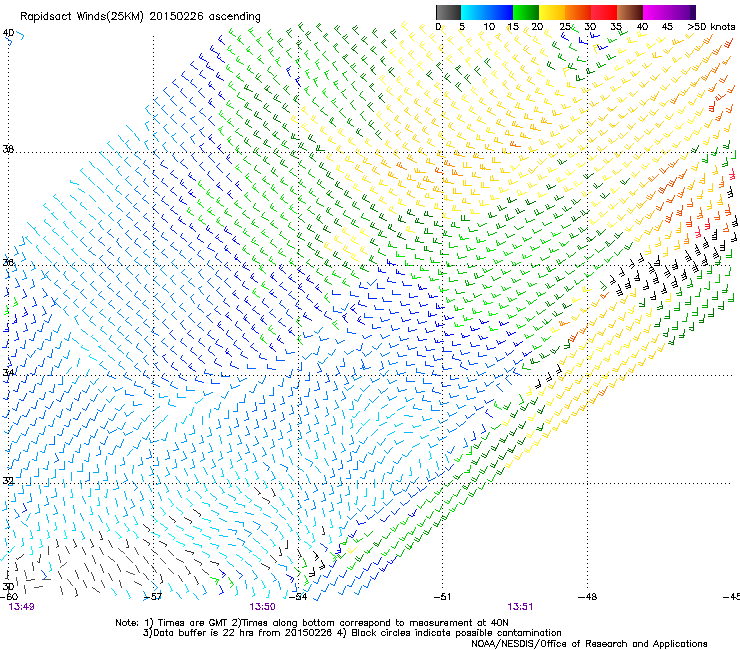Image resolution: width=740 pixels, height=650 pixels.
Task: Click the '10' legend tick label
Action: [x=489, y=26]
